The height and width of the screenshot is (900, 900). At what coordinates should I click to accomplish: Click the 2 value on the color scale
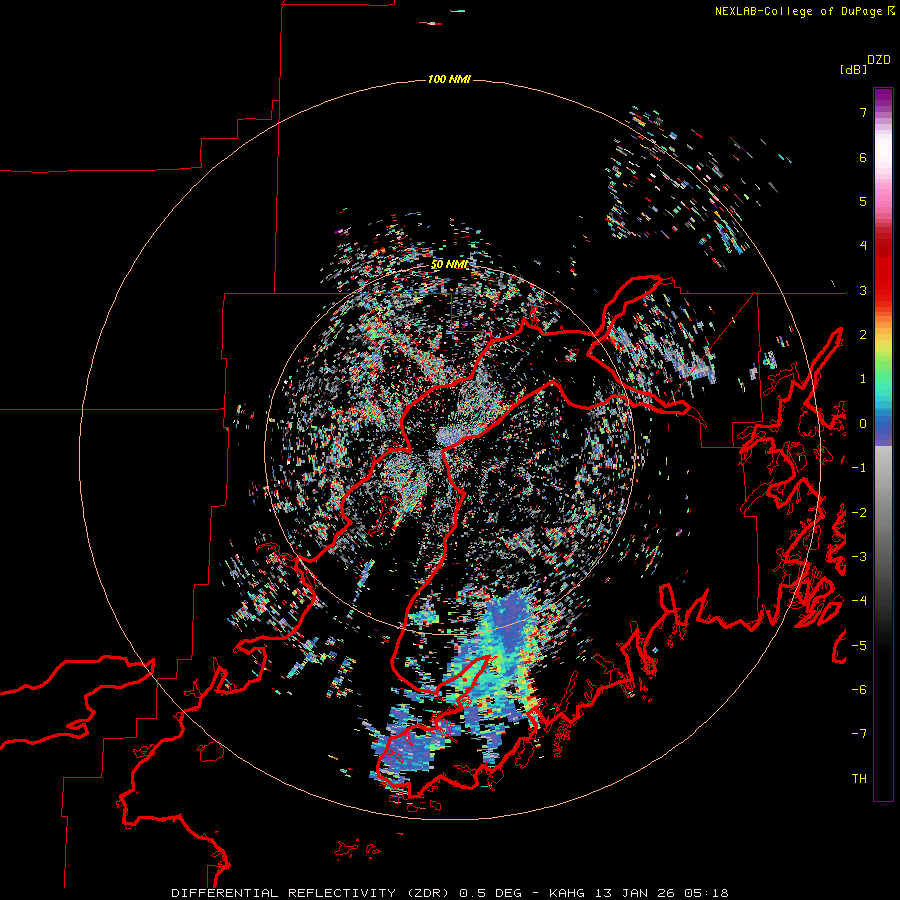(x=863, y=335)
